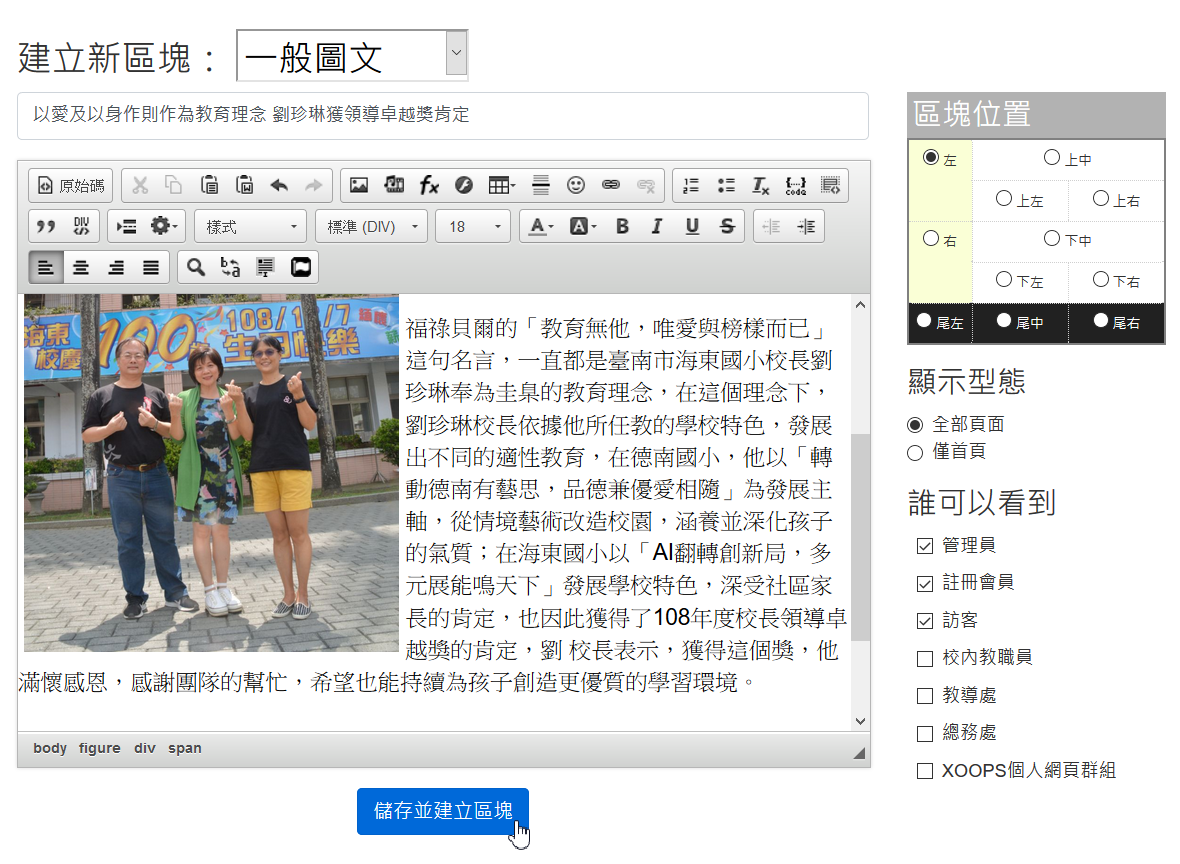The height and width of the screenshot is (864, 1180).
Task: Click the insert link icon
Action: (x=610, y=185)
